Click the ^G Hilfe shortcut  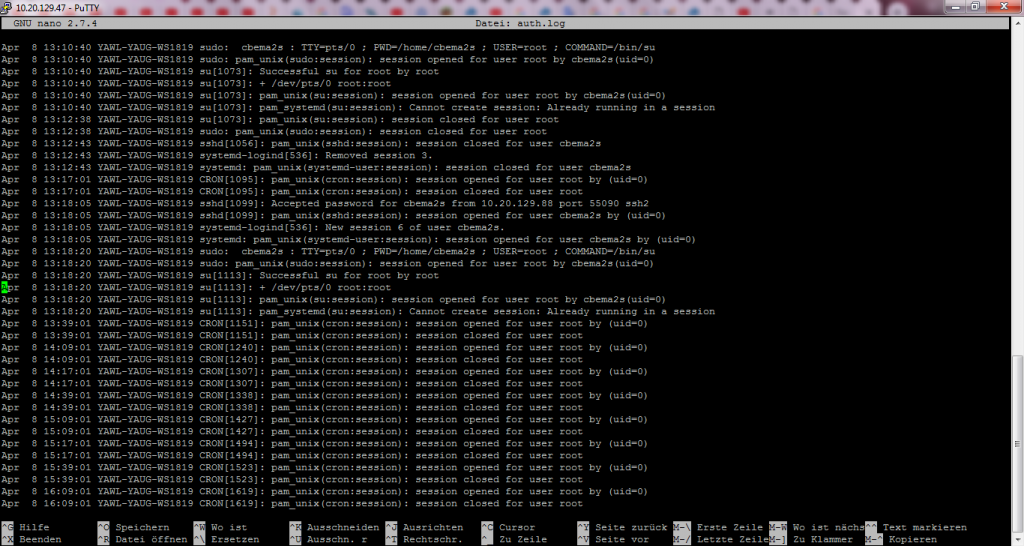click(x=26, y=527)
